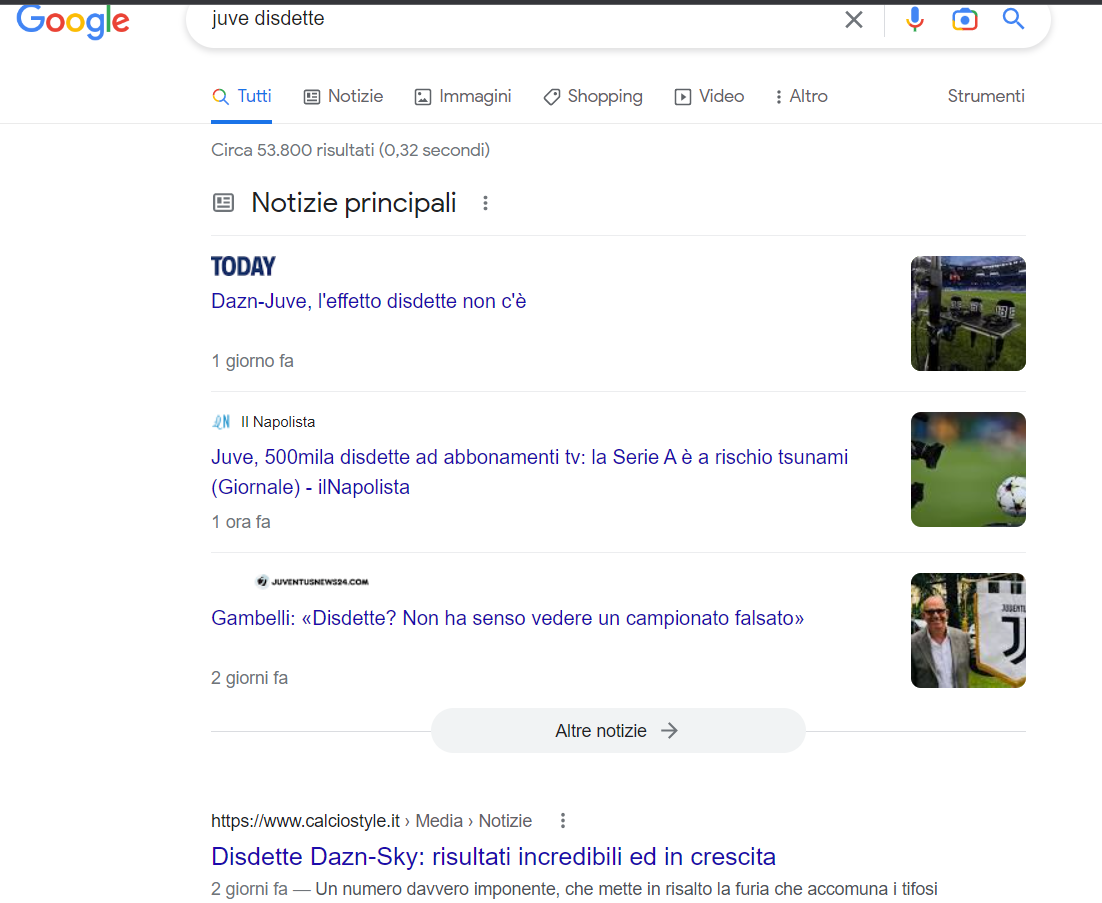Click the Notizie principali heading

coord(354,203)
